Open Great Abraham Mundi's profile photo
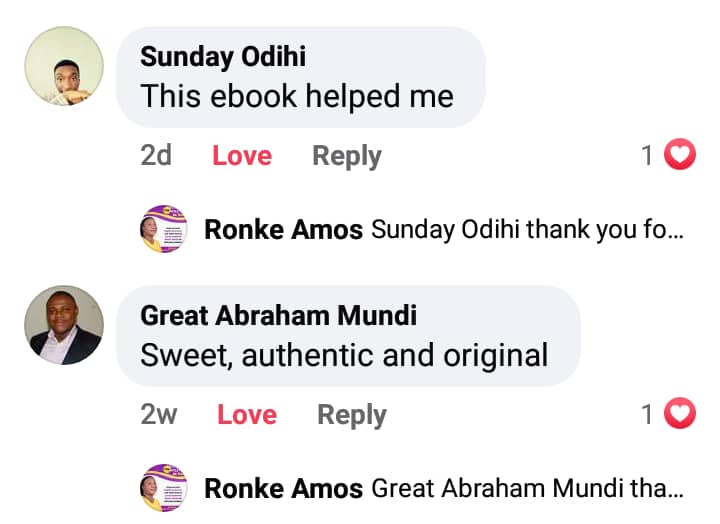The width and height of the screenshot is (720, 524). [x=64, y=325]
